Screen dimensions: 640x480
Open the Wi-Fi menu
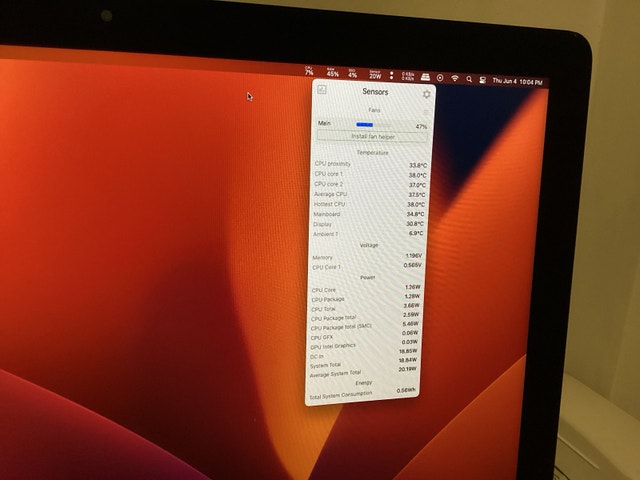455,78
